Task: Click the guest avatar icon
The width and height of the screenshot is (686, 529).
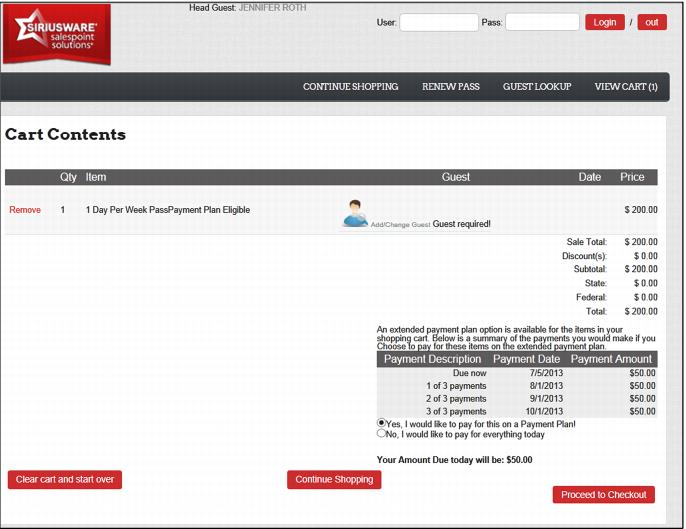Action: pyautogui.click(x=355, y=213)
